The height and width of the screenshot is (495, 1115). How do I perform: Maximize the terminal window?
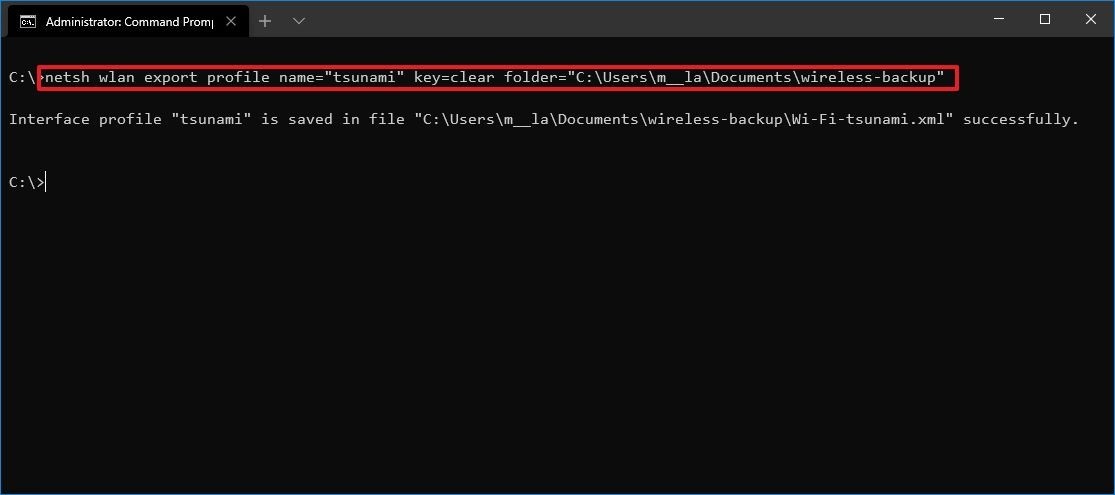click(x=1044, y=19)
